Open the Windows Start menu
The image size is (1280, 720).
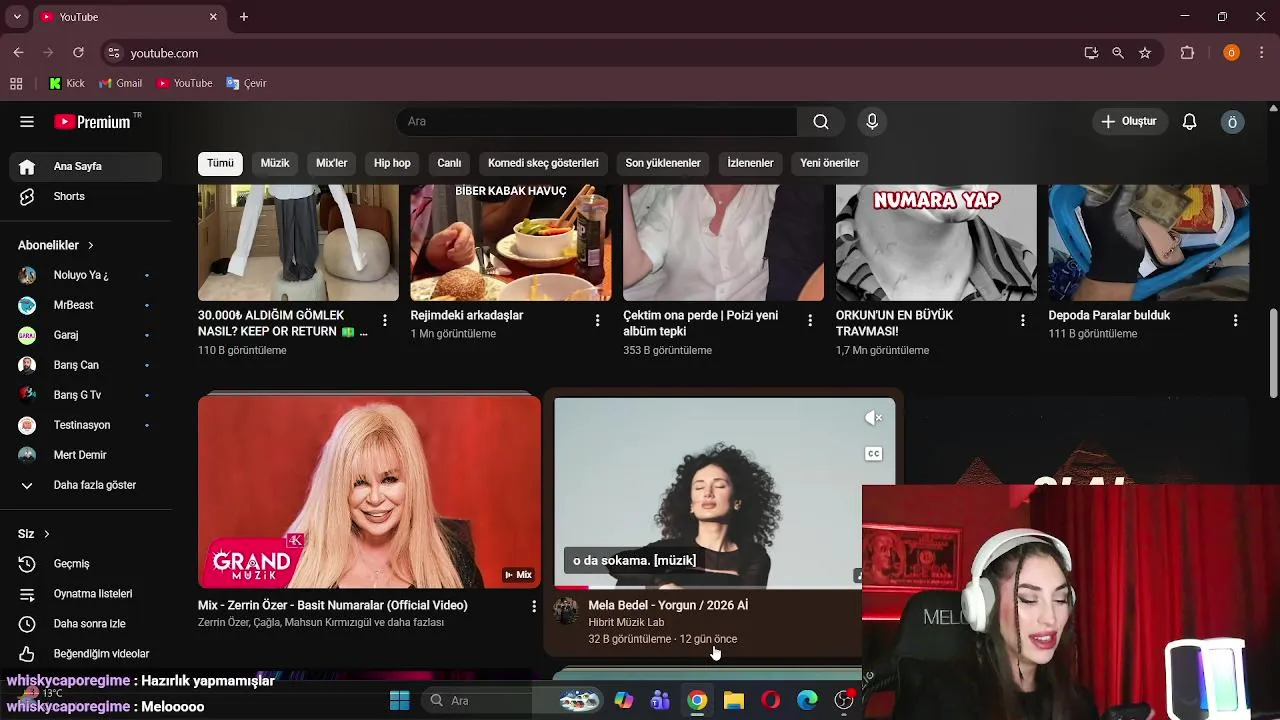click(399, 700)
